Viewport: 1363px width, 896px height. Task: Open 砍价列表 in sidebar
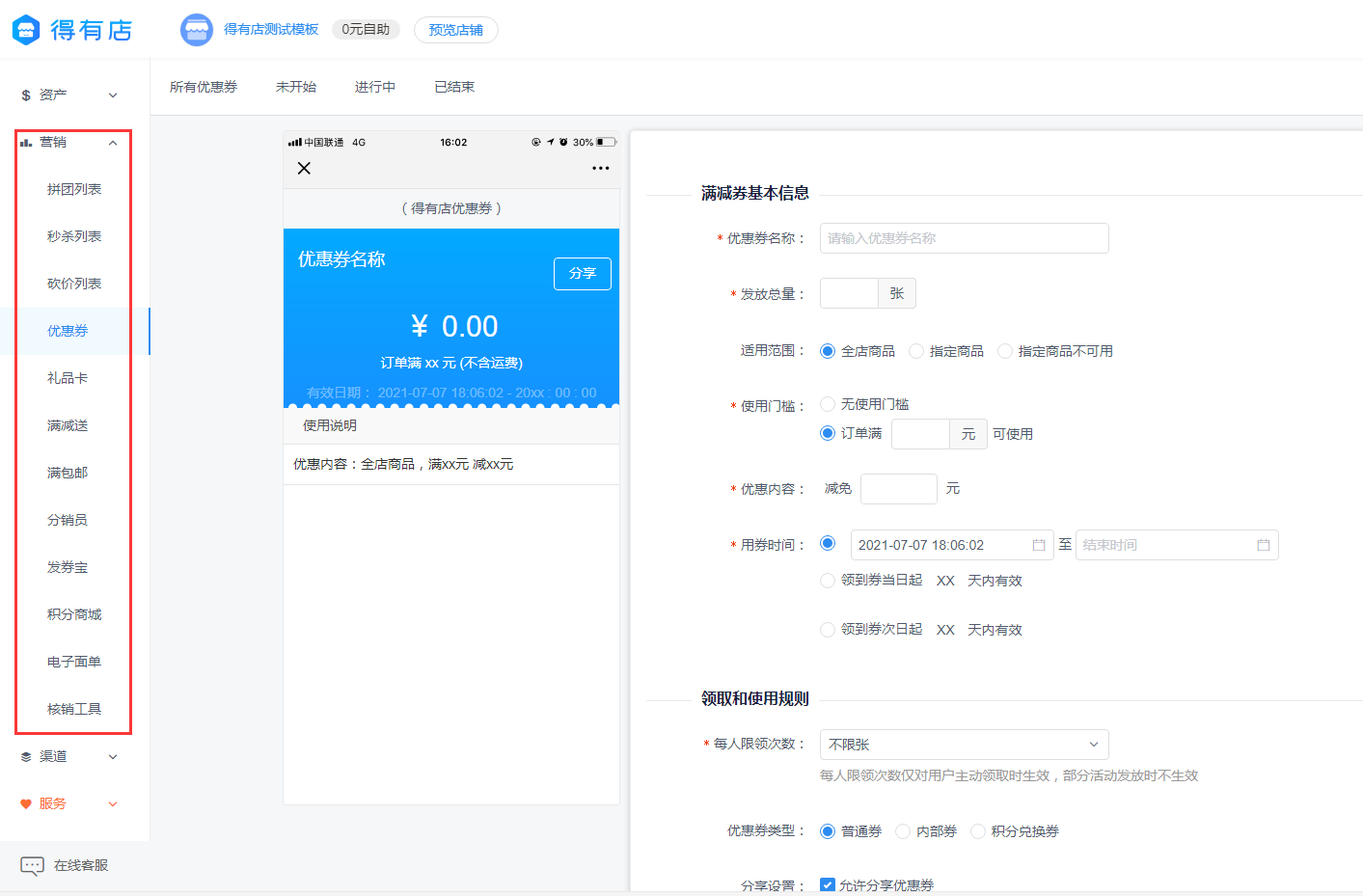point(74,285)
